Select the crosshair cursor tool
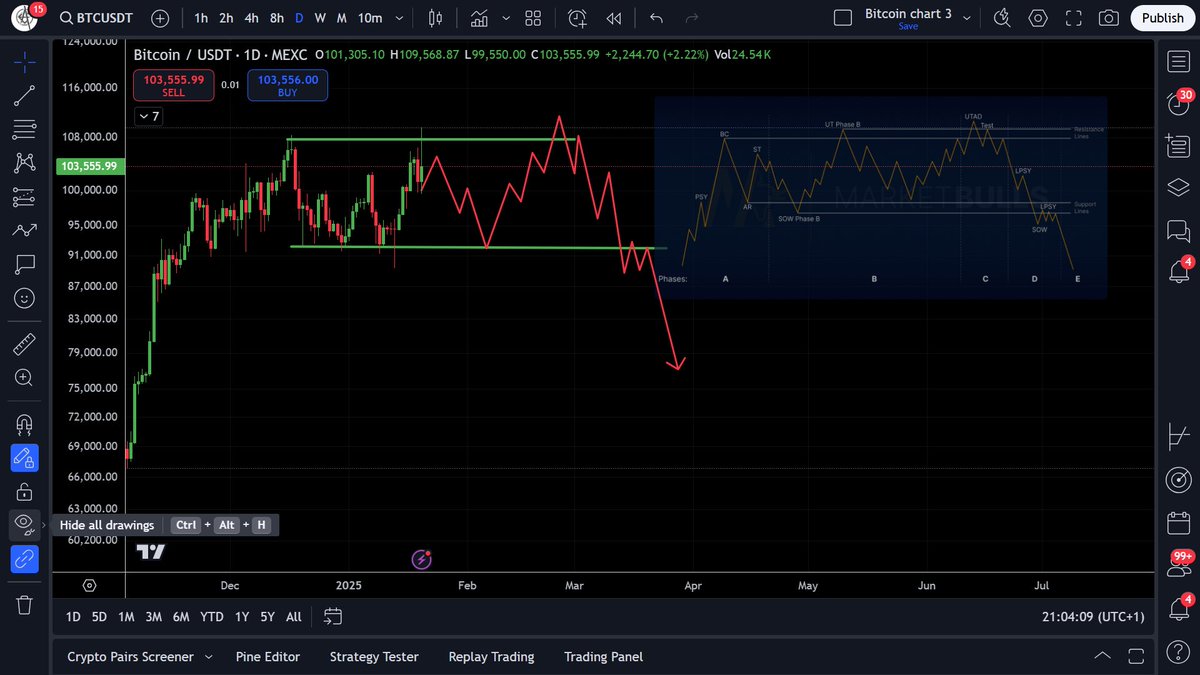1200x675 pixels. pyautogui.click(x=25, y=61)
